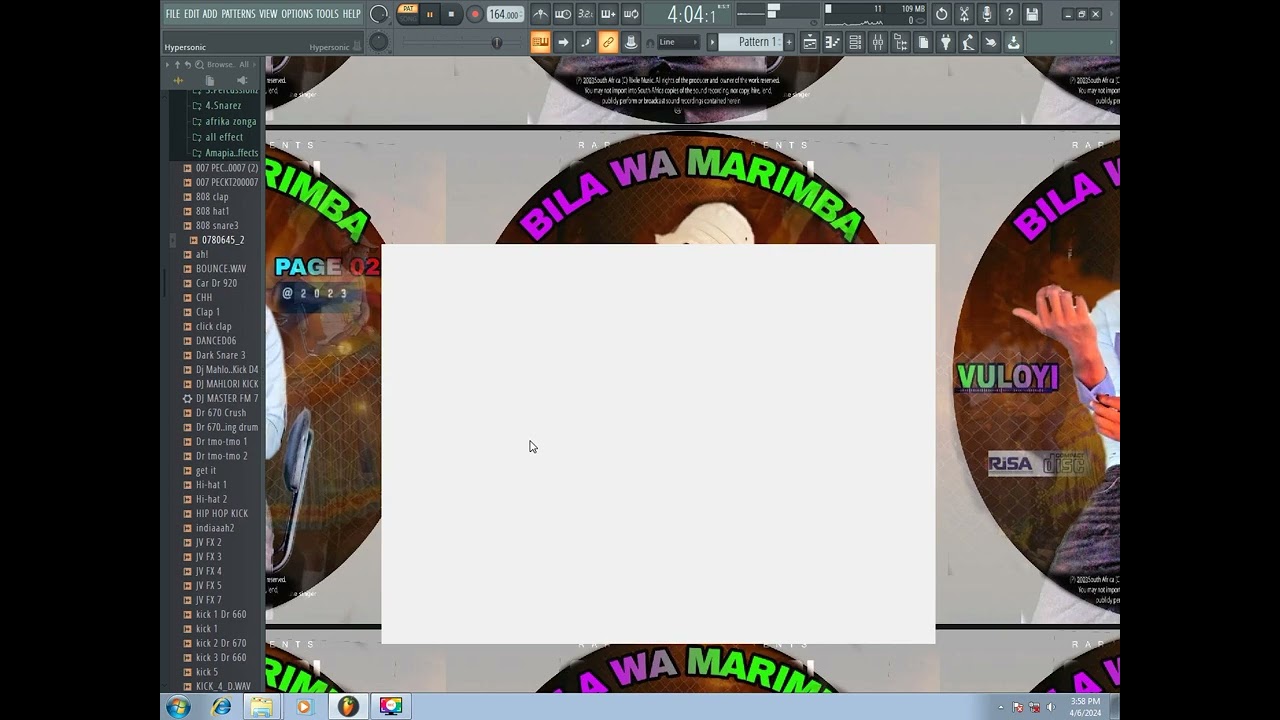Toggle typing keyboard to piano
Screen dimensions: 1280x720
point(540,42)
